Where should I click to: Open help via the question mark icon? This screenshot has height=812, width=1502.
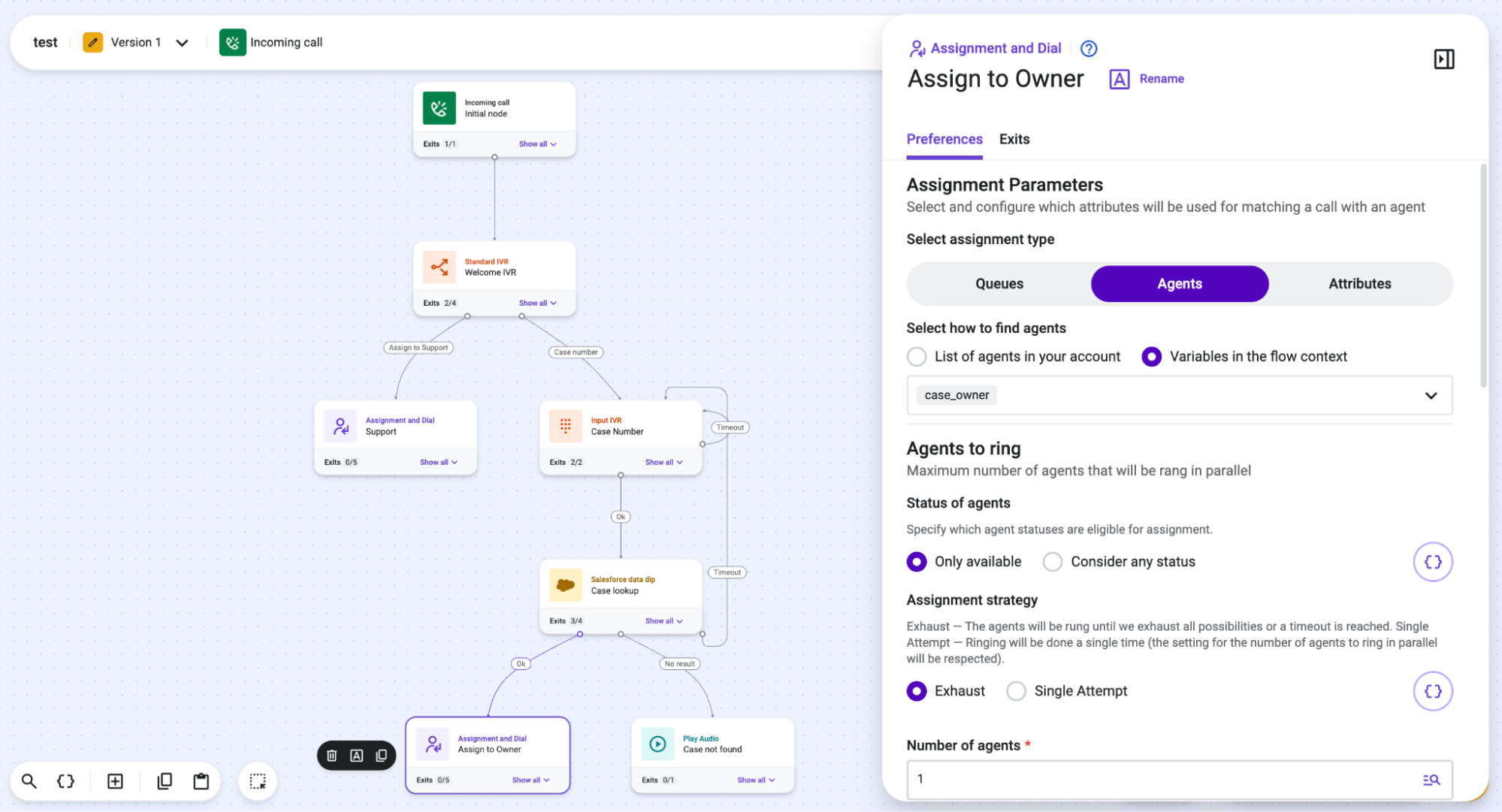pyautogui.click(x=1088, y=49)
